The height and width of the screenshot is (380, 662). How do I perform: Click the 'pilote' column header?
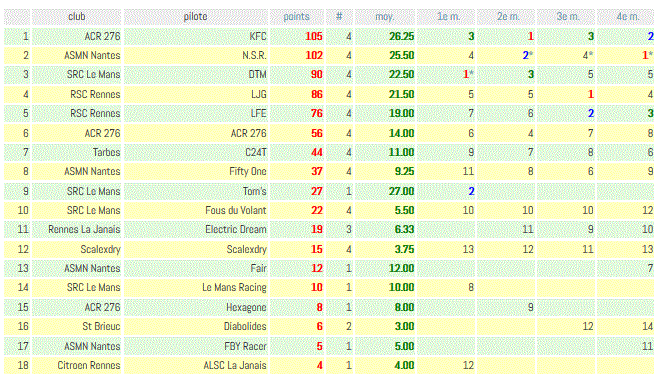coord(195,17)
